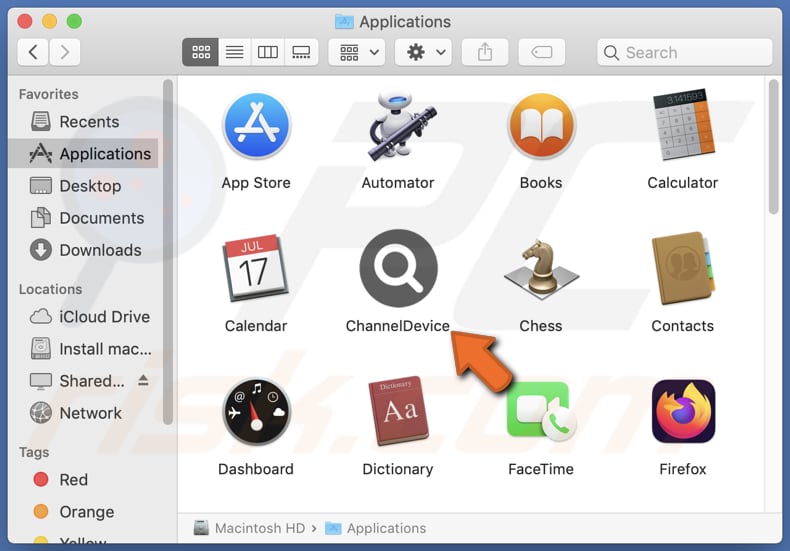790x551 pixels.
Task: Select the Chess app icon
Action: point(541,270)
